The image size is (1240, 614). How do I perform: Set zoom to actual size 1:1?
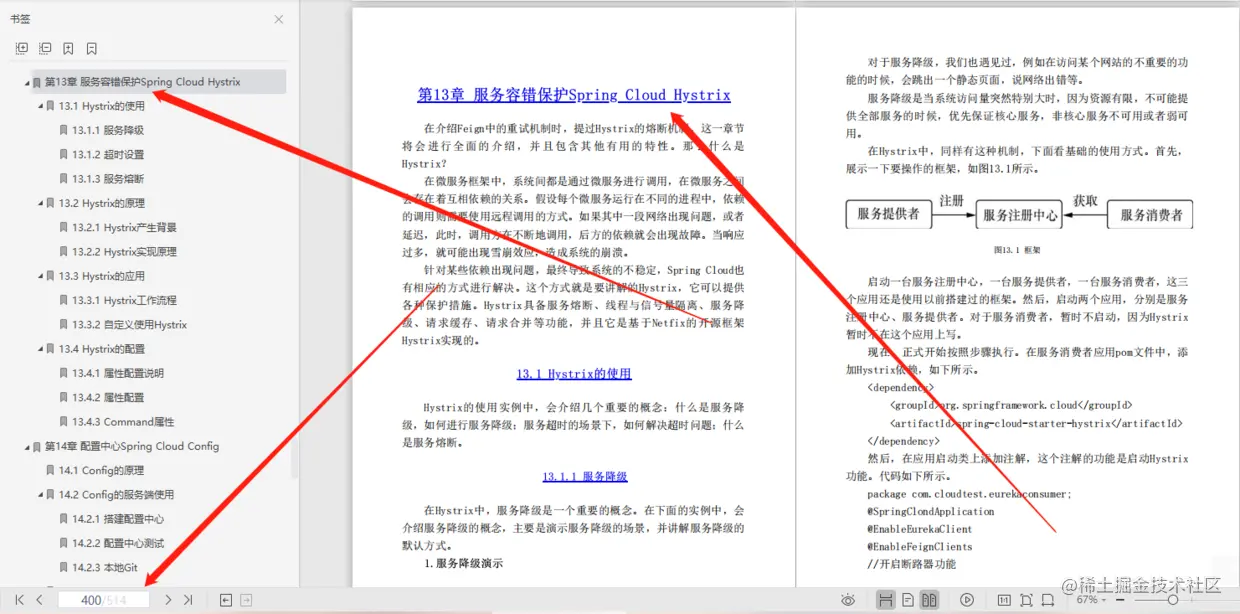pos(1004,600)
